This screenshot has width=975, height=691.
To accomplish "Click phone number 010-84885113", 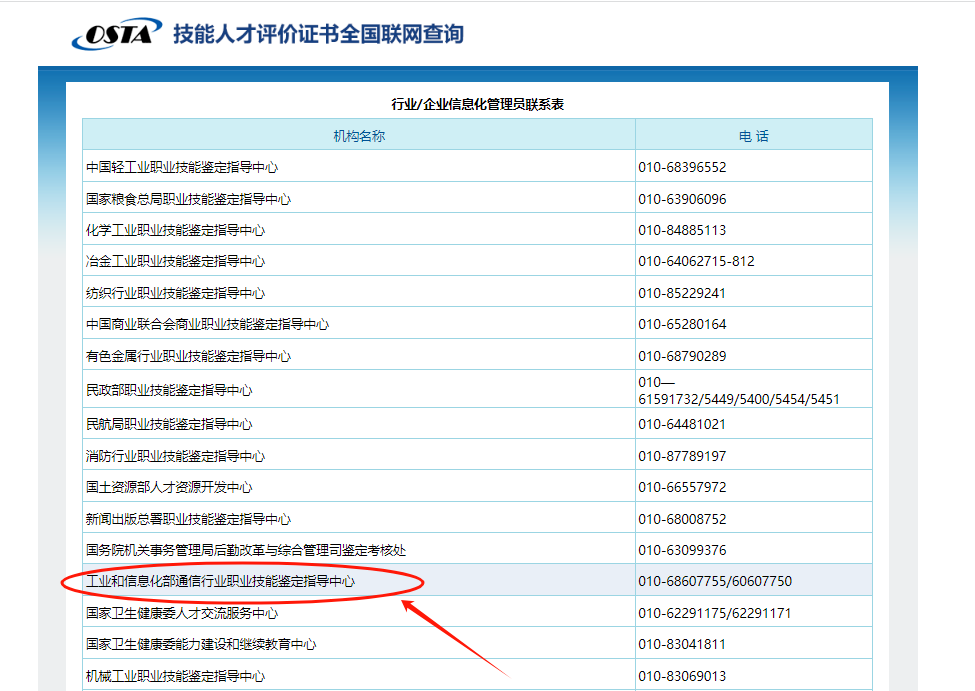I will point(682,230).
